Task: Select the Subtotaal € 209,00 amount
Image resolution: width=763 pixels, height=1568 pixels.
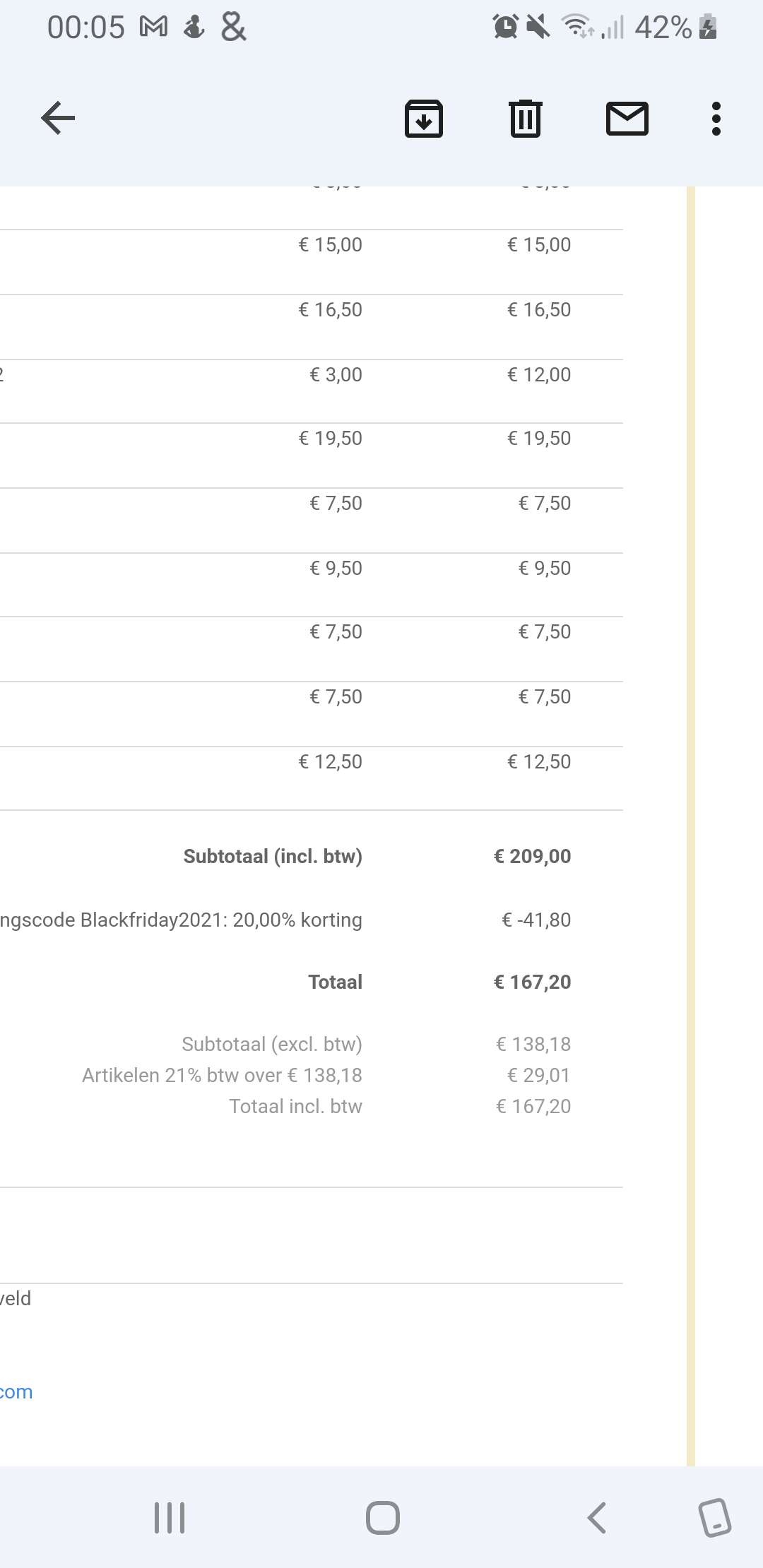Action: (x=532, y=856)
